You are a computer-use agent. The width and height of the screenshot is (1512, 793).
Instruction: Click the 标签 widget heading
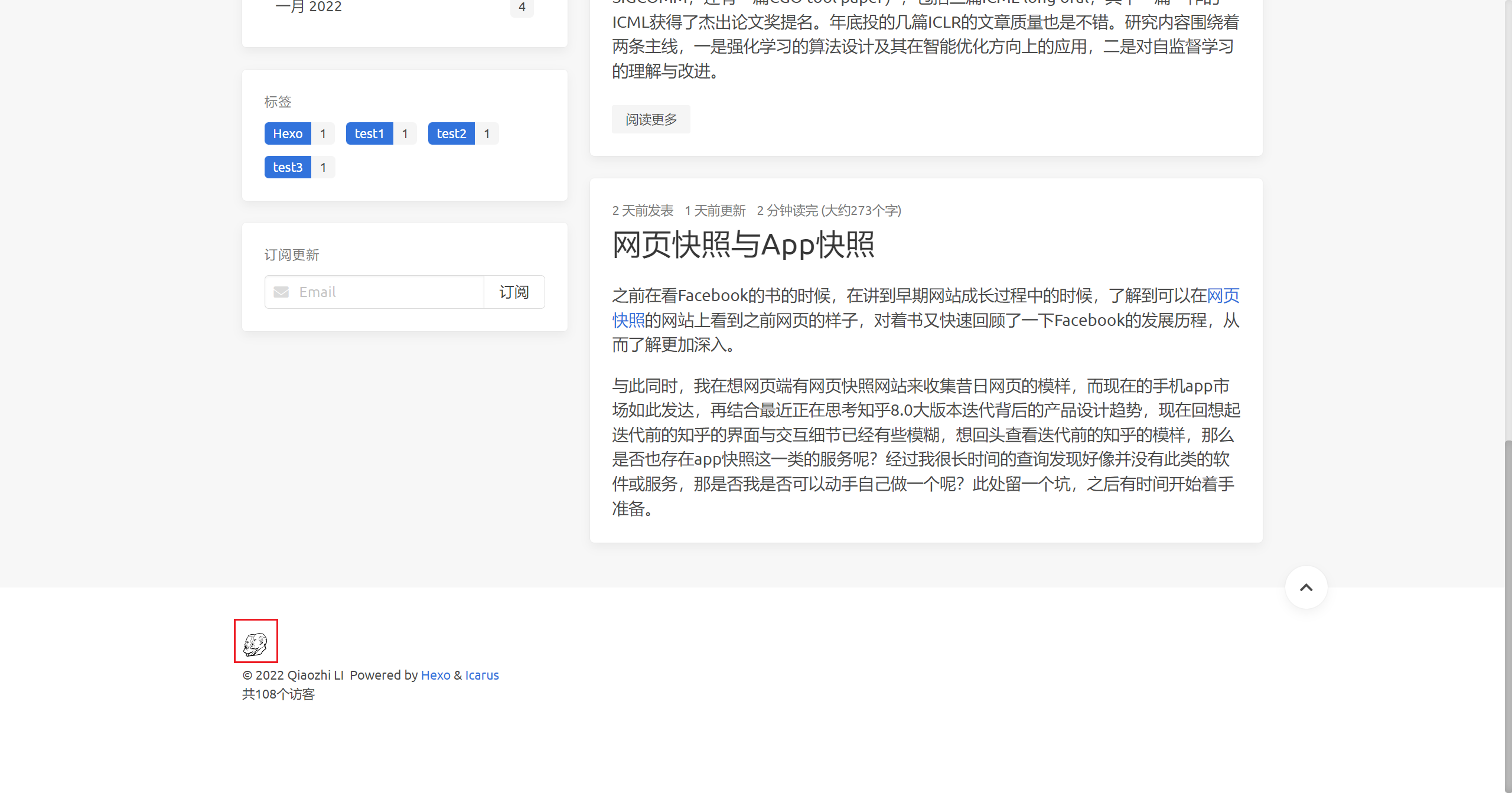(x=278, y=102)
